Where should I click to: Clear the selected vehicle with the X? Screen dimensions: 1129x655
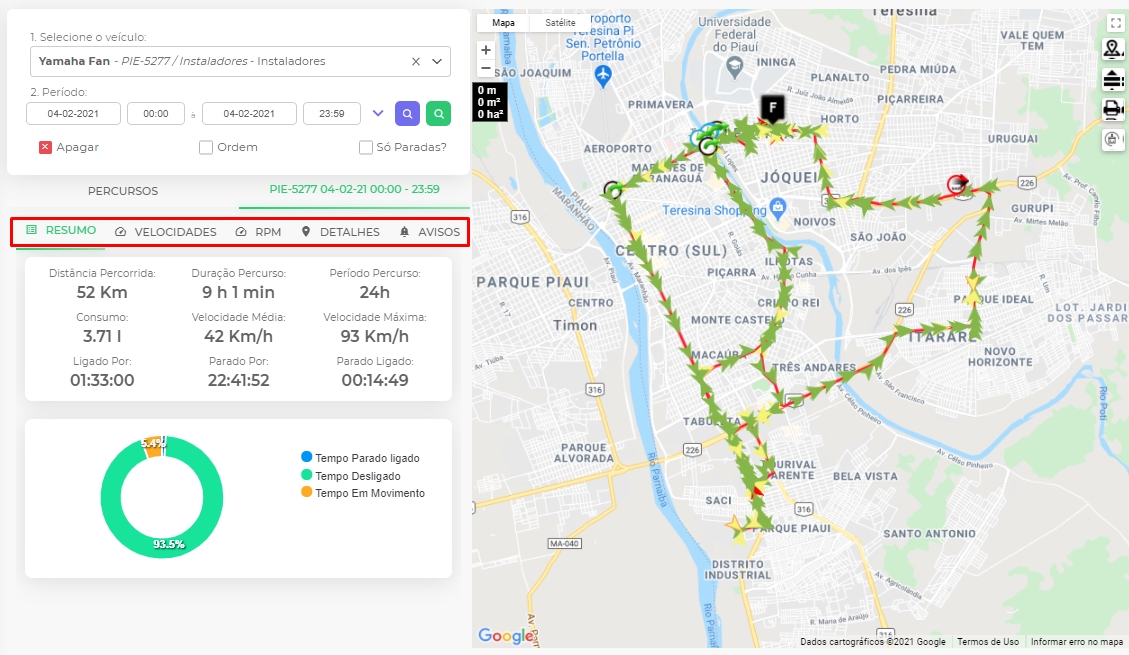415,61
